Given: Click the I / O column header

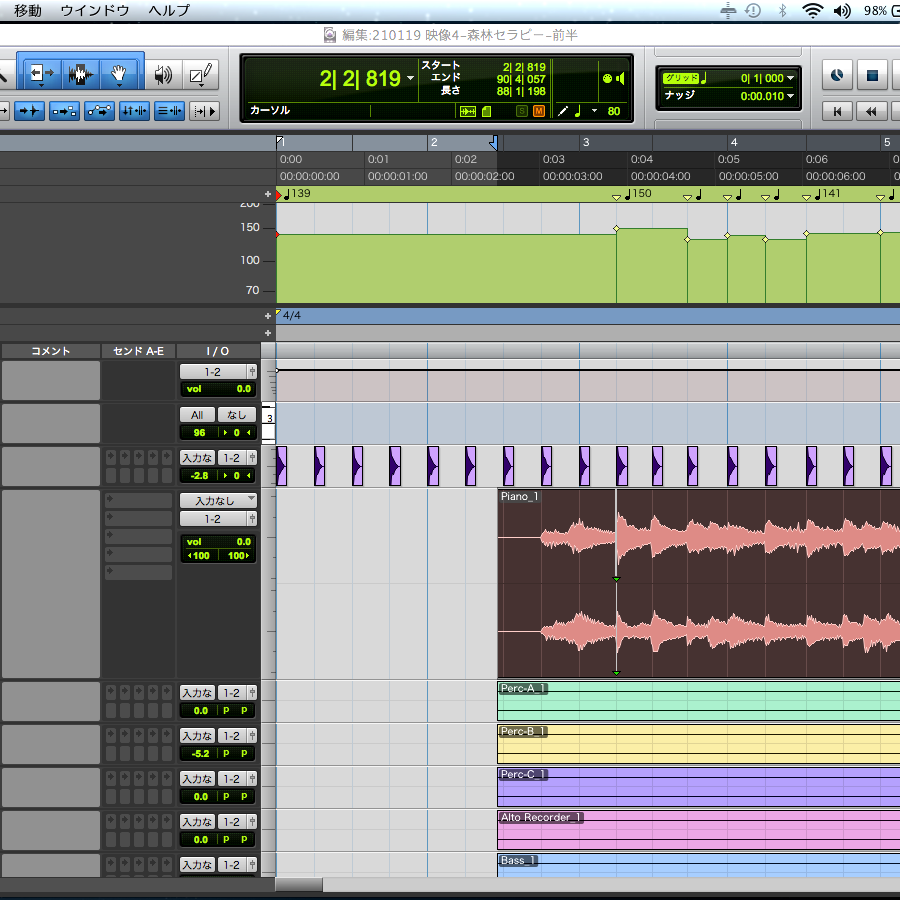Looking at the screenshot, I should 217,351.
